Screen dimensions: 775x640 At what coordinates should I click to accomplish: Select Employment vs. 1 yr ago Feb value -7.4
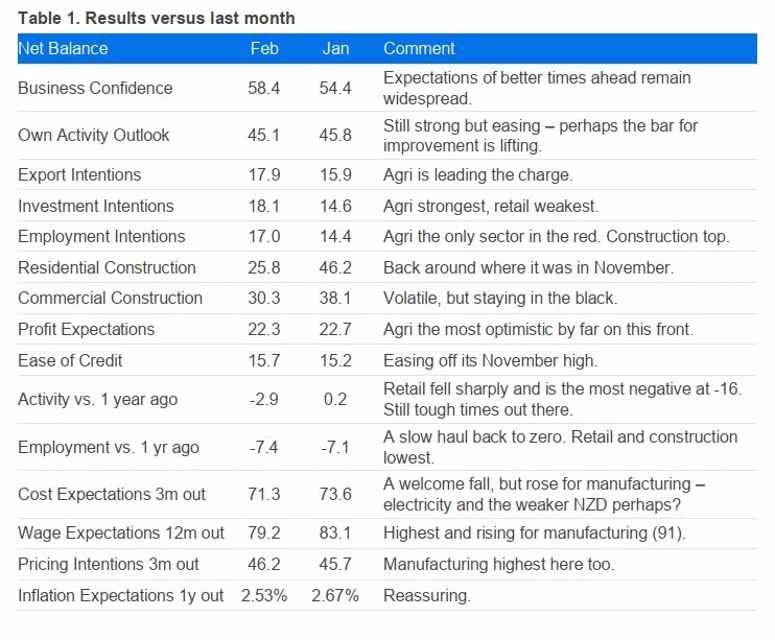264,447
